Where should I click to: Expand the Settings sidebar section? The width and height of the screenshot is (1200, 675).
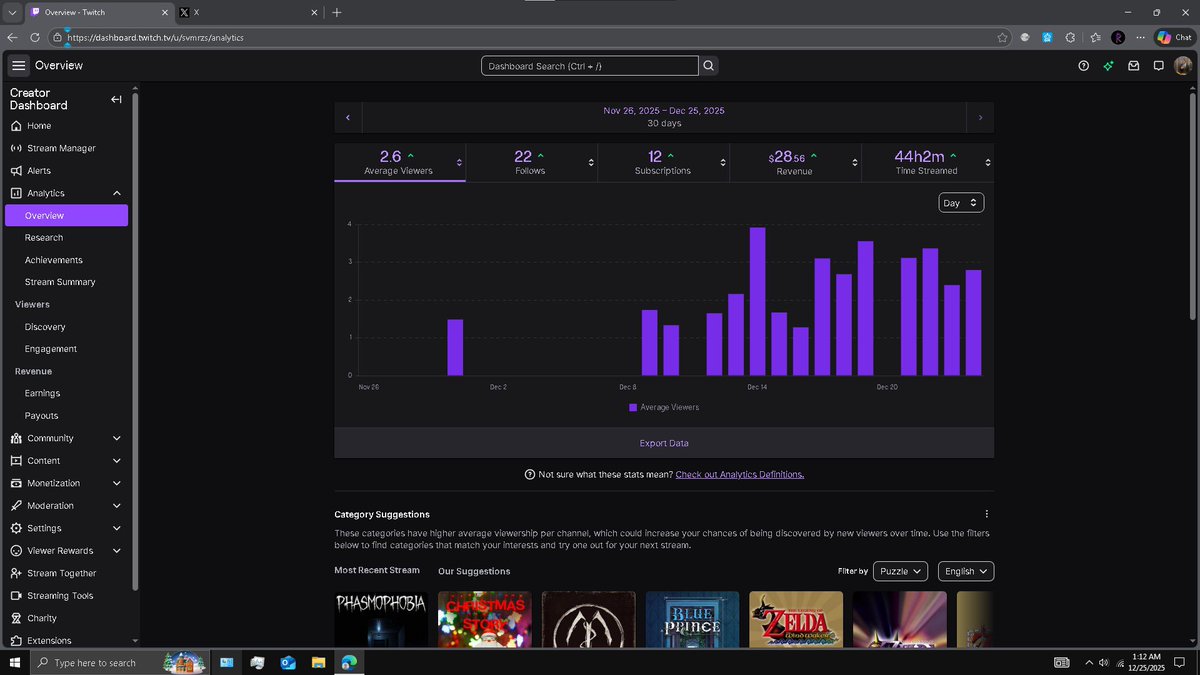click(117, 528)
